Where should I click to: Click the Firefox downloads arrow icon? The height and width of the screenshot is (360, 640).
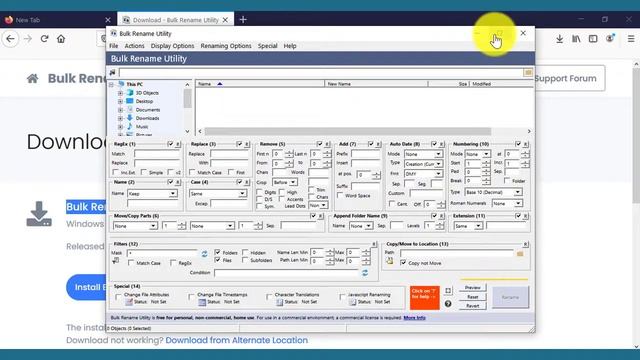click(560, 39)
